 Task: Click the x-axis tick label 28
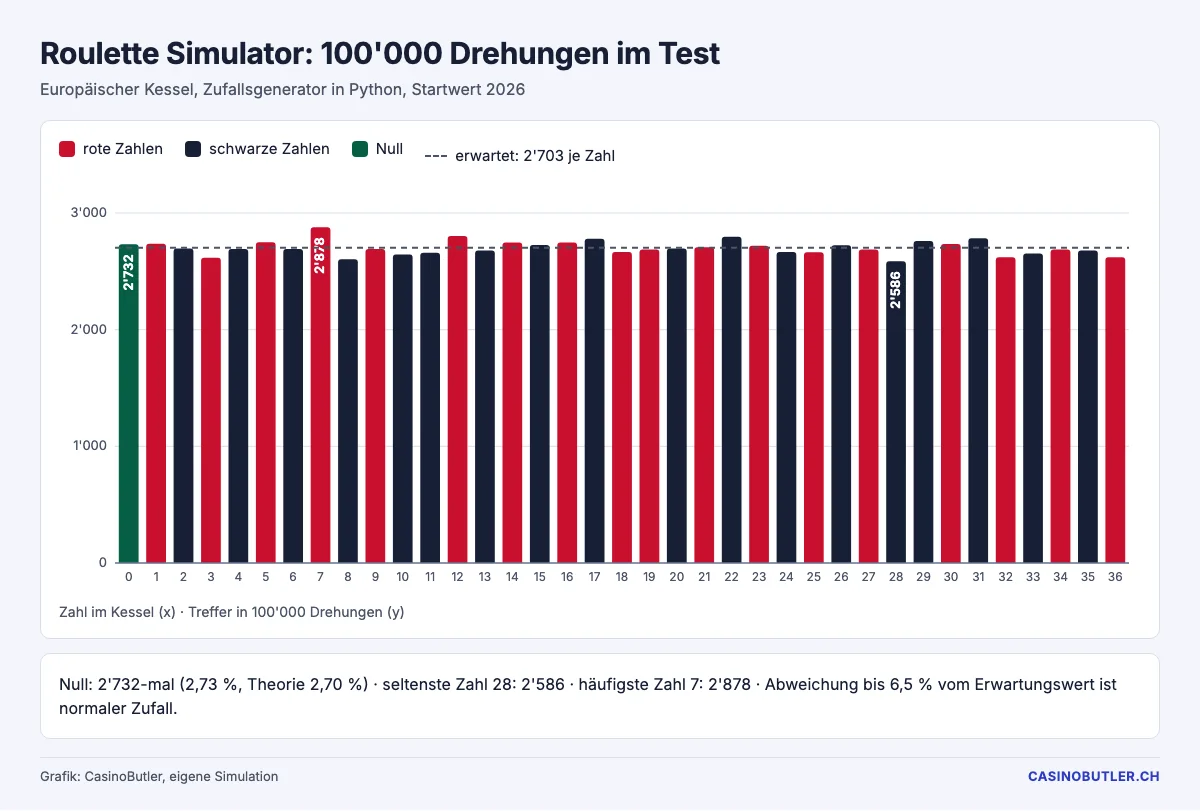[896, 577]
